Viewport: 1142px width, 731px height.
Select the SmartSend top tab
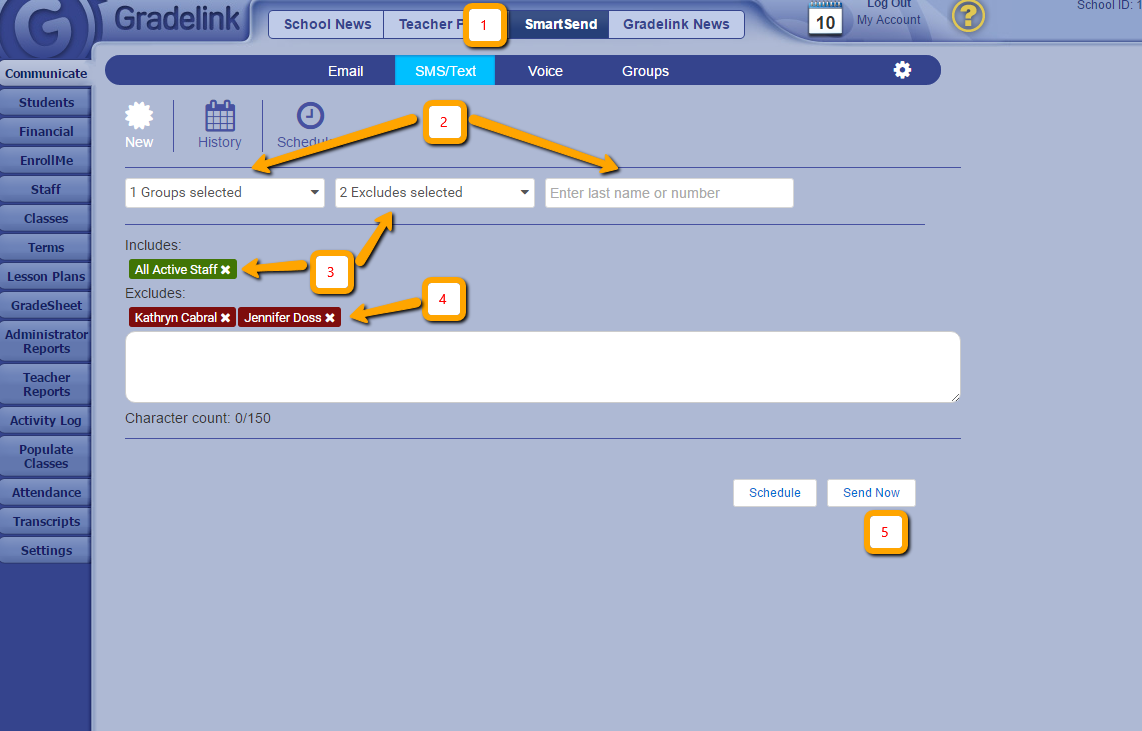point(561,24)
